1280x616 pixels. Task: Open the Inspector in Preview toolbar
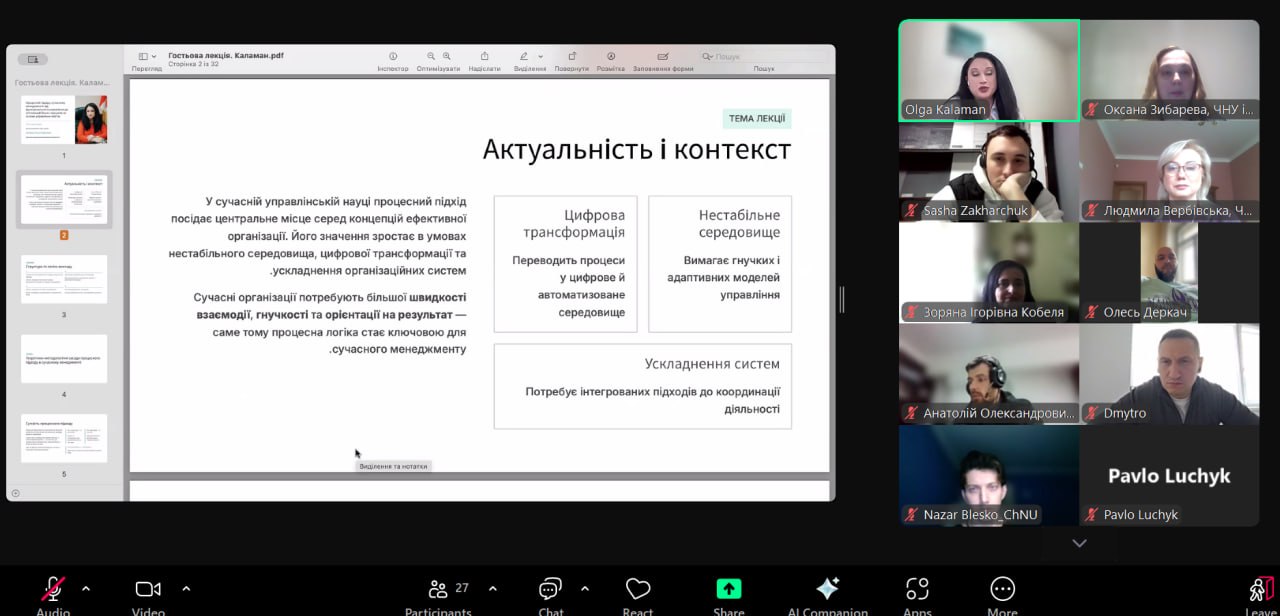(x=393, y=57)
